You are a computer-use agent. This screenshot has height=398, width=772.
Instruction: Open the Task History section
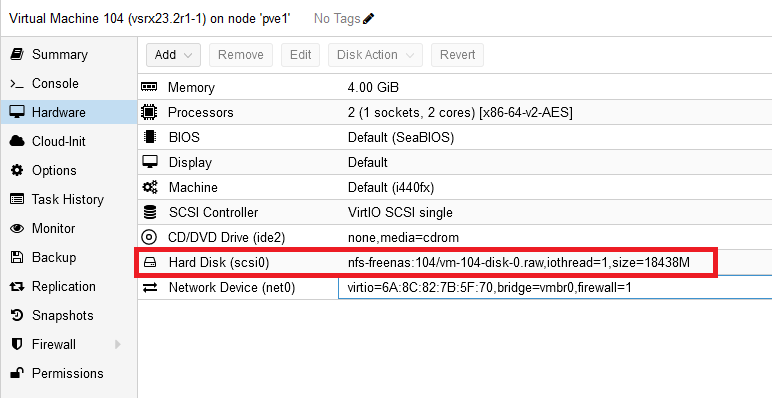coord(69,199)
